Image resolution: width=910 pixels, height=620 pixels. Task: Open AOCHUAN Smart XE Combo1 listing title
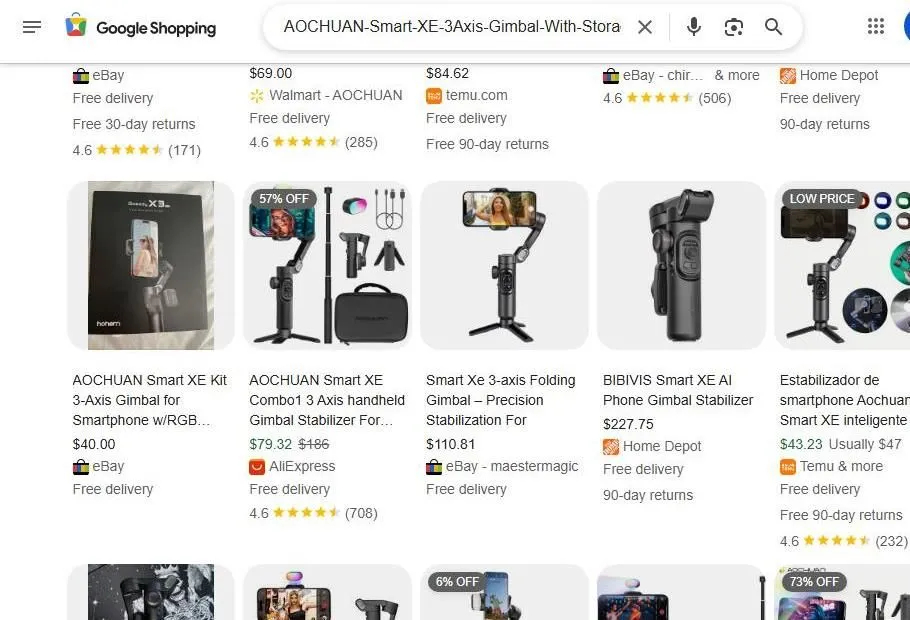[x=327, y=400]
